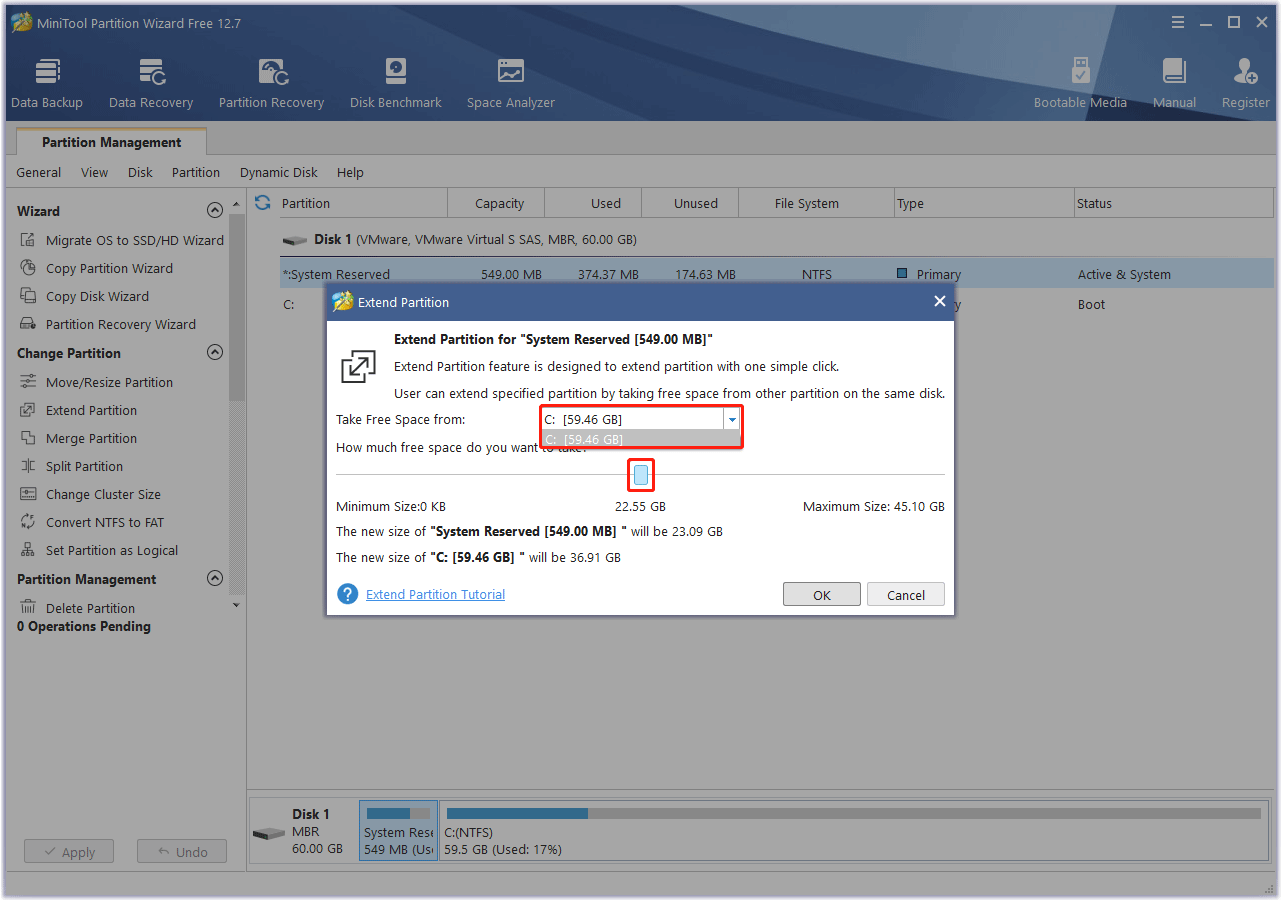This screenshot has width=1281, height=900.
Task: Click the Split Partition icon
Action: [x=28, y=466]
